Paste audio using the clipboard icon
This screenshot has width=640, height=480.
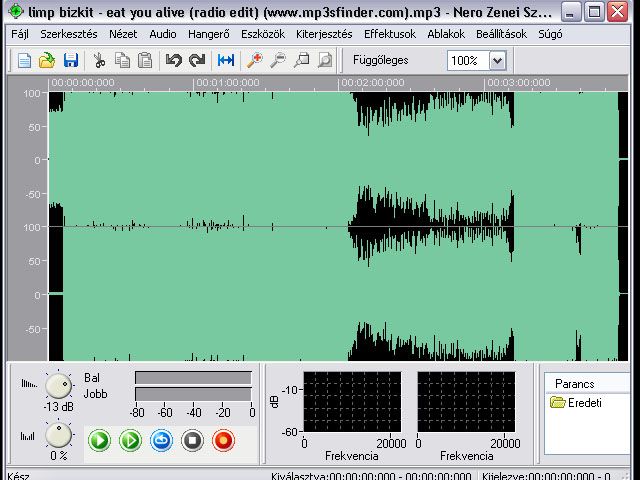coord(145,60)
